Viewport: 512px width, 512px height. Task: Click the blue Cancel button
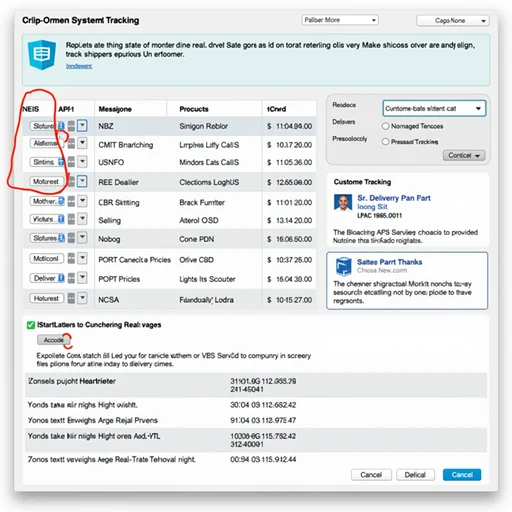click(462, 475)
